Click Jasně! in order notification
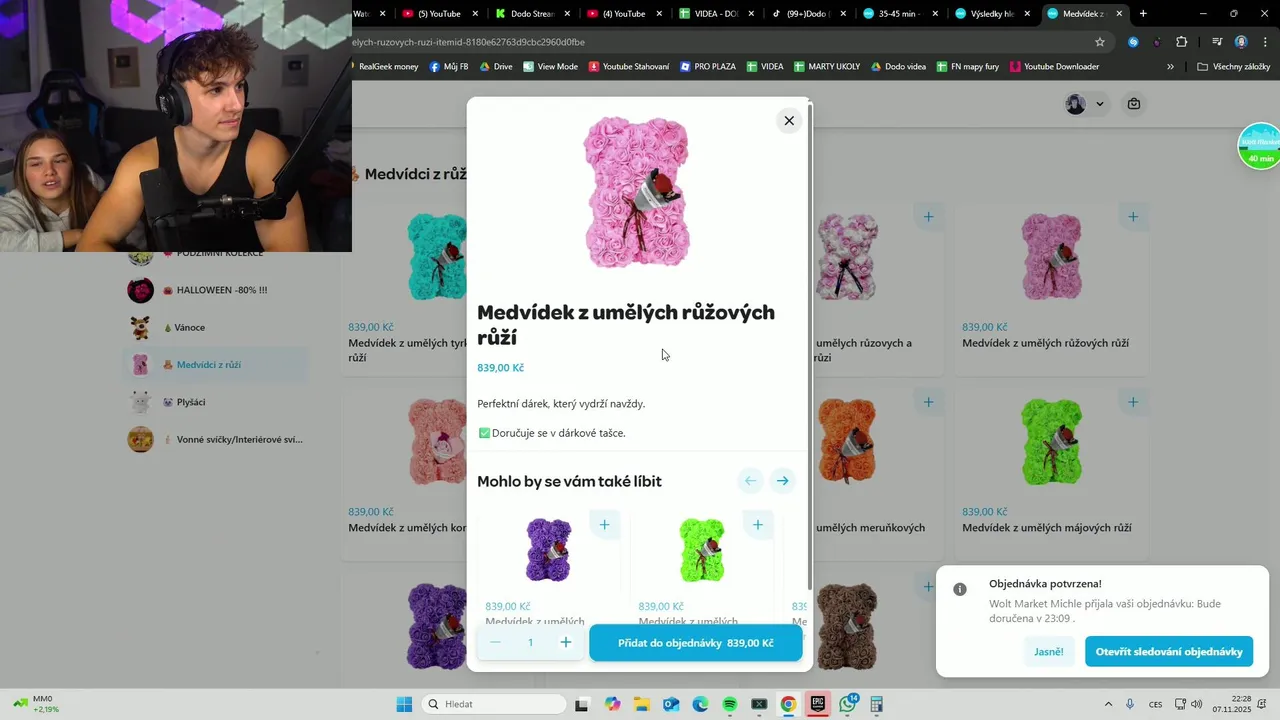Viewport: 1280px width, 720px height. click(x=1049, y=651)
